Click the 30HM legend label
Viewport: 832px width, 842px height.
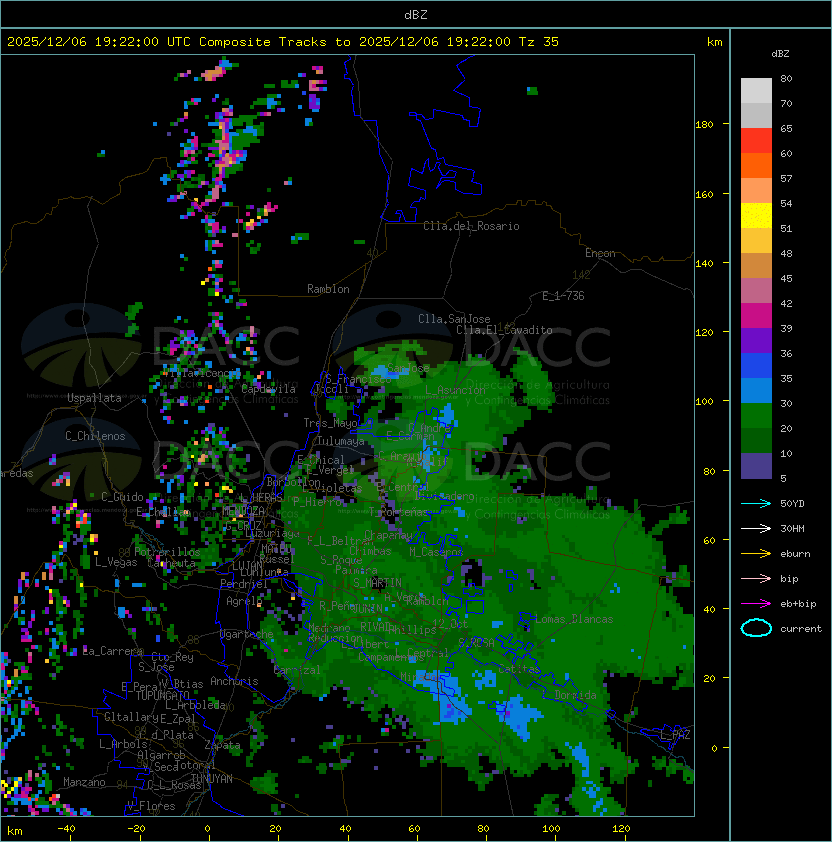[792, 528]
